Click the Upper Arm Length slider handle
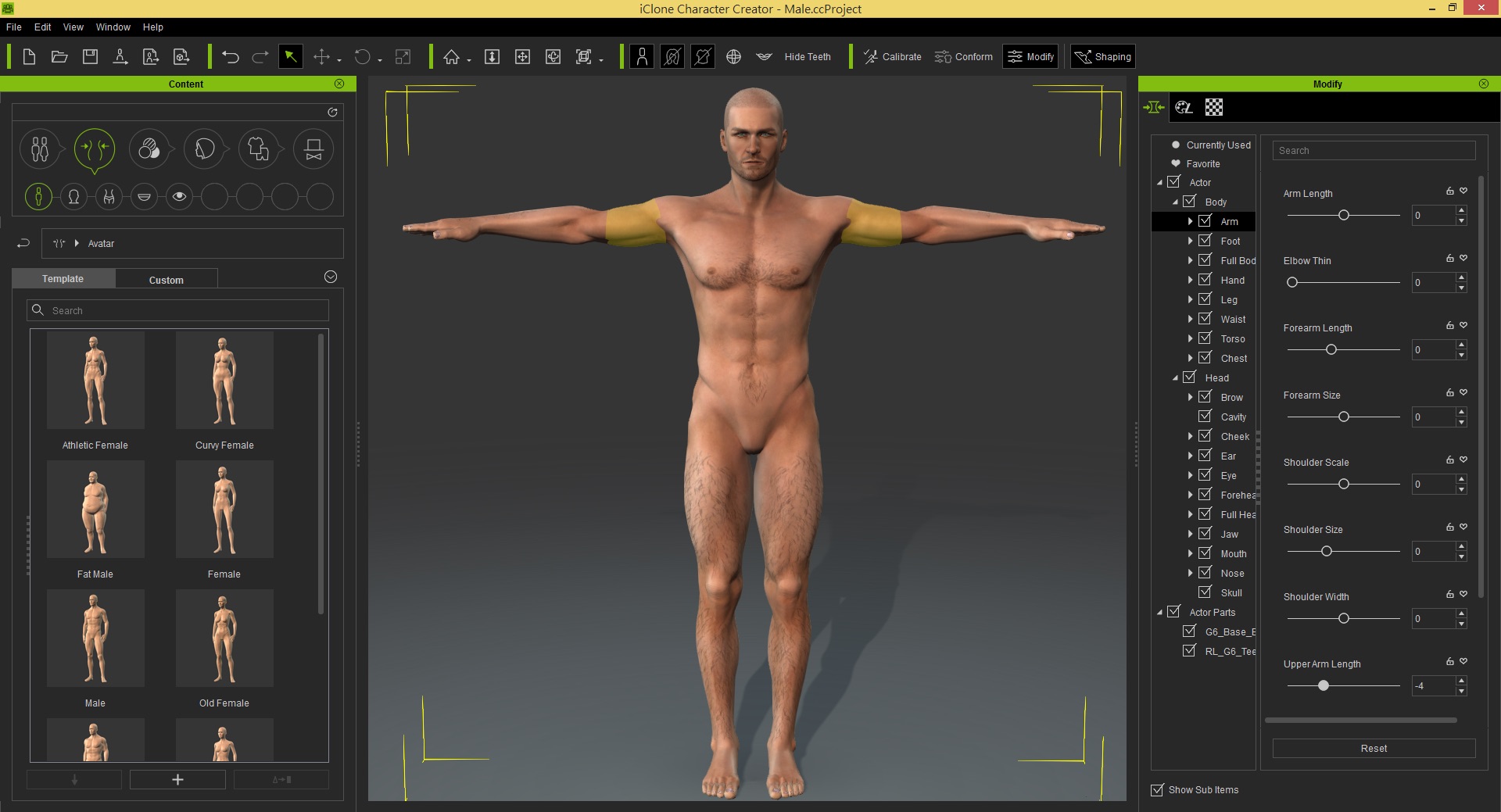1501x812 pixels. click(1323, 685)
